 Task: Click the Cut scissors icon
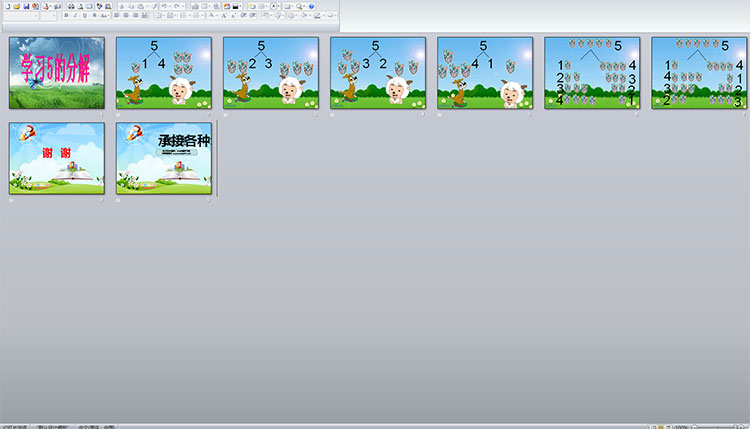pyautogui.click(x=121, y=6)
